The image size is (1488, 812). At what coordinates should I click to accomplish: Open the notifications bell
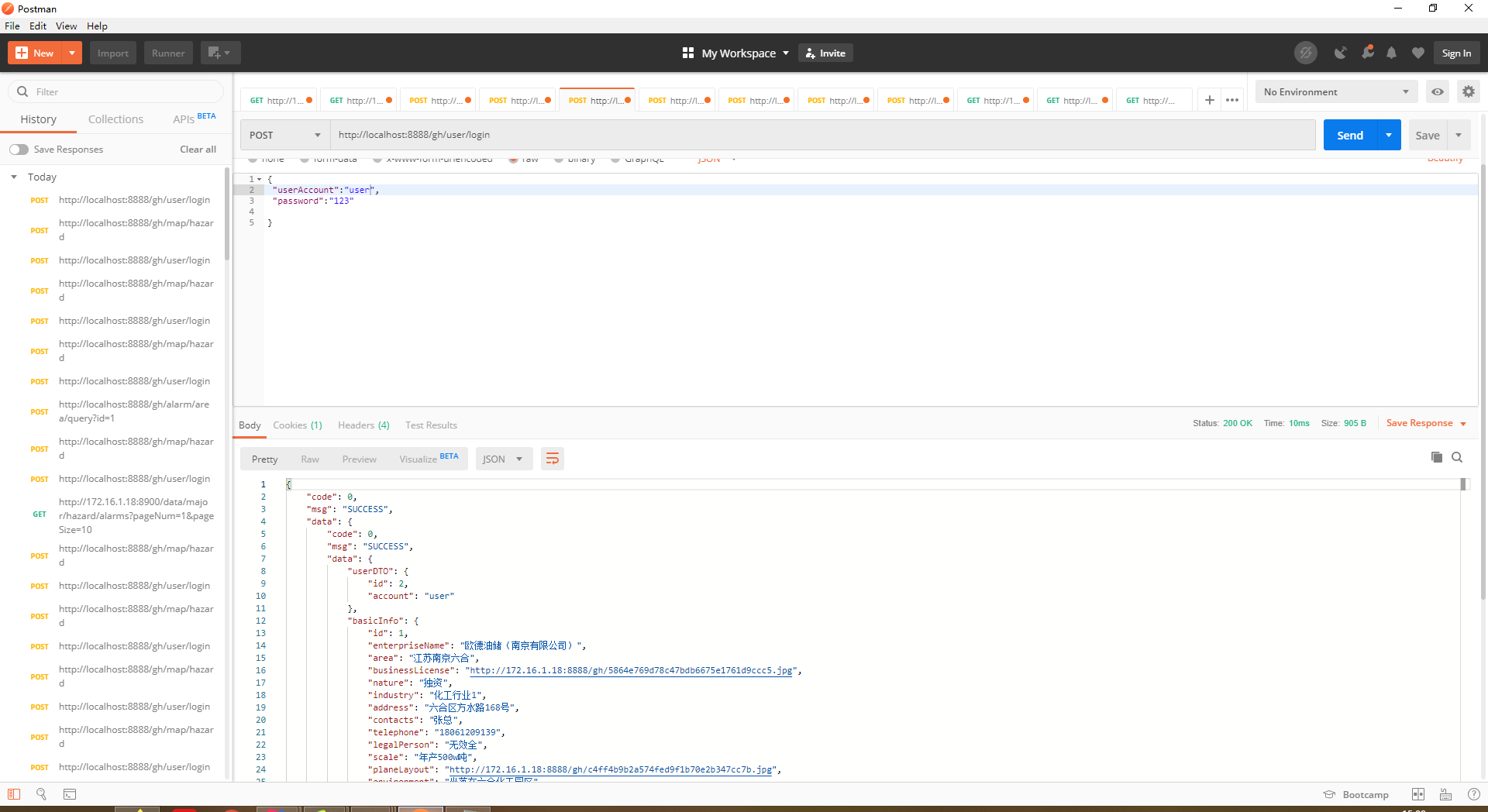click(x=1392, y=53)
